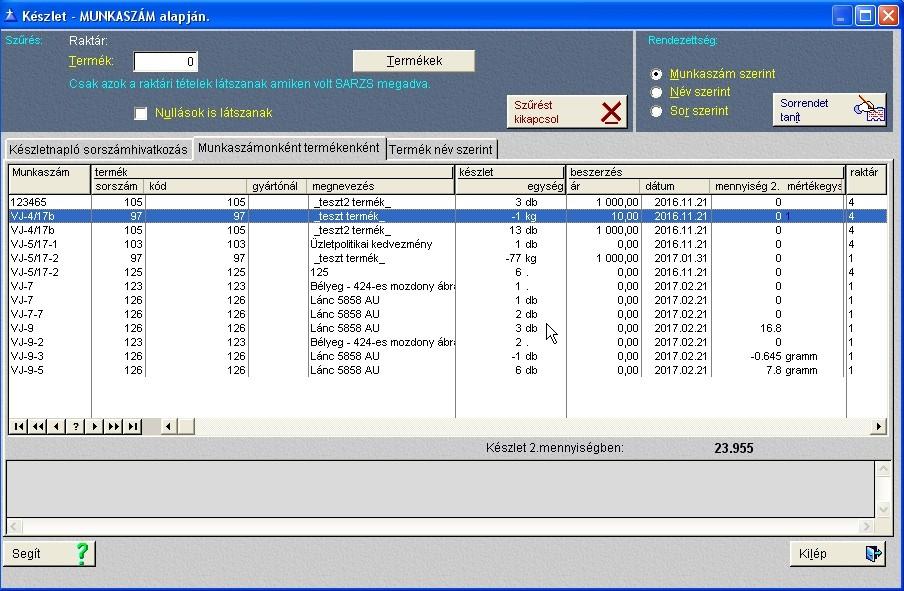
Task: Open the Termékek product list
Action: click(x=414, y=61)
